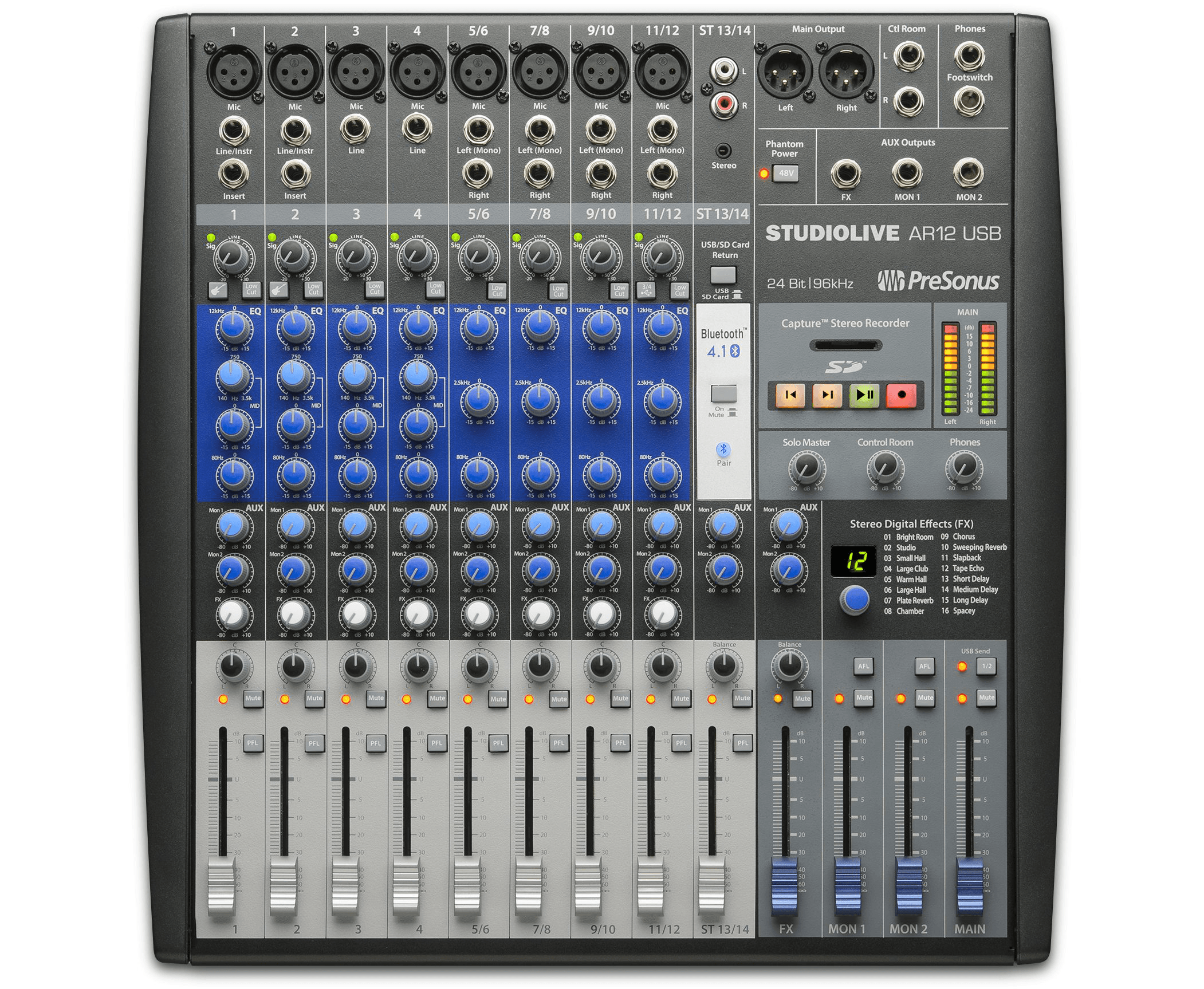Click the FX AUX output jack
Image resolution: width=1204 pixels, height=989 pixels.
(846, 174)
